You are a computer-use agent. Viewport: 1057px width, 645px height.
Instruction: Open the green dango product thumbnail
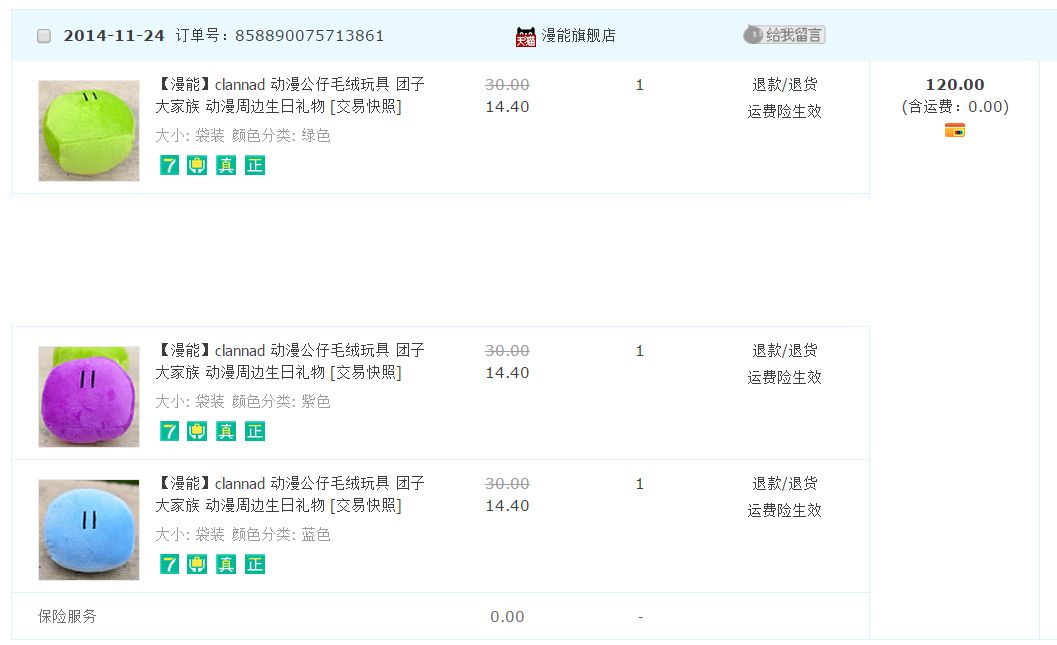(89, 131)
